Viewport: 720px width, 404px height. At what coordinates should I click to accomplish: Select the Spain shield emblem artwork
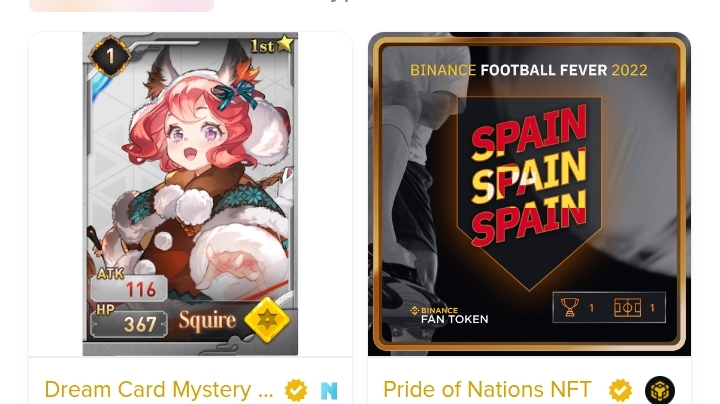(x=529, y=193)
